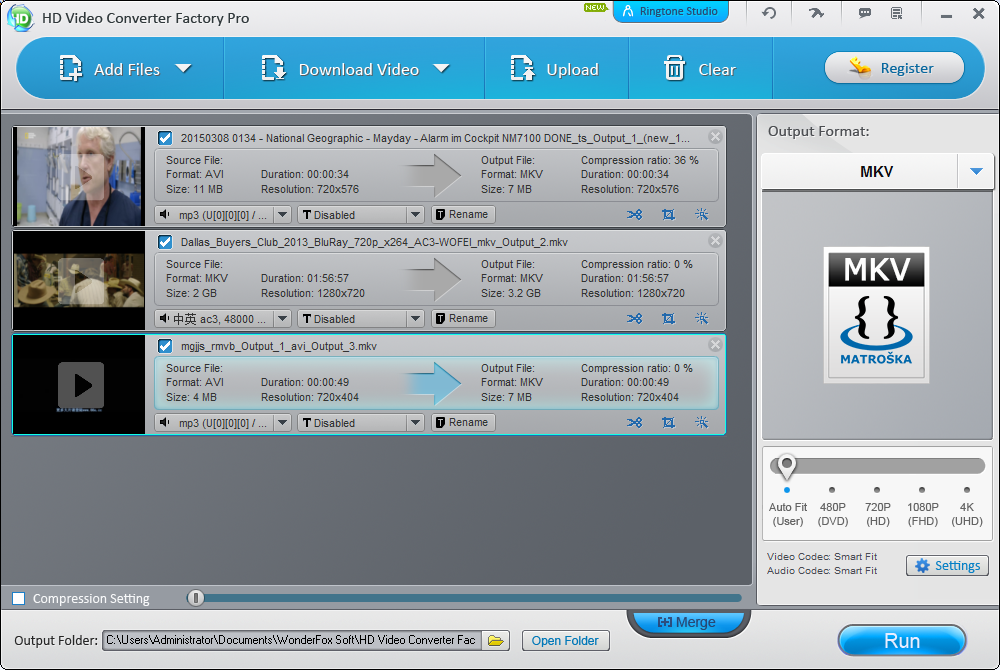Click the MKV format name field
The height and width of the screenshot is (670, 1000).
[860, 171]
